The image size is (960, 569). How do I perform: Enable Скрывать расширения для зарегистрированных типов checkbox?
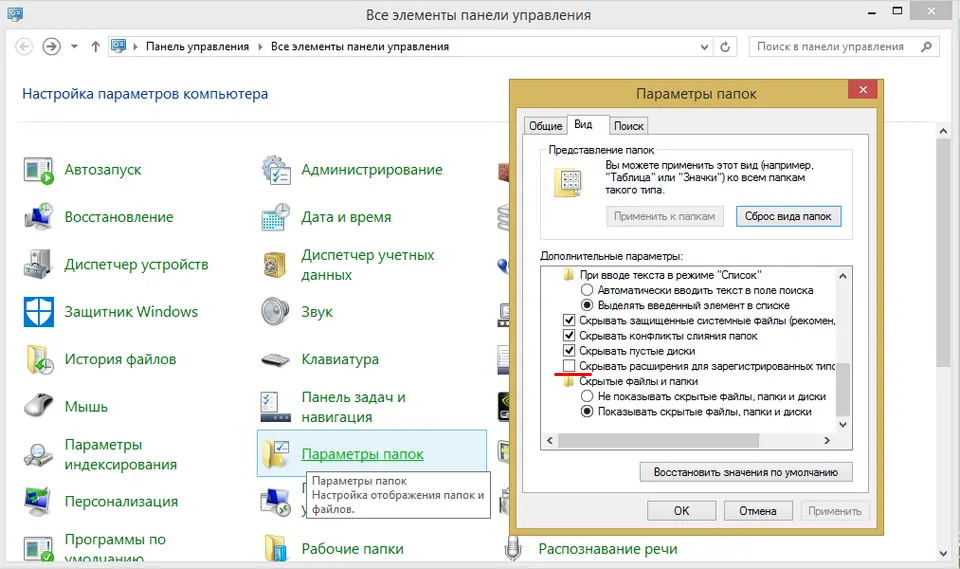point(569,366)
